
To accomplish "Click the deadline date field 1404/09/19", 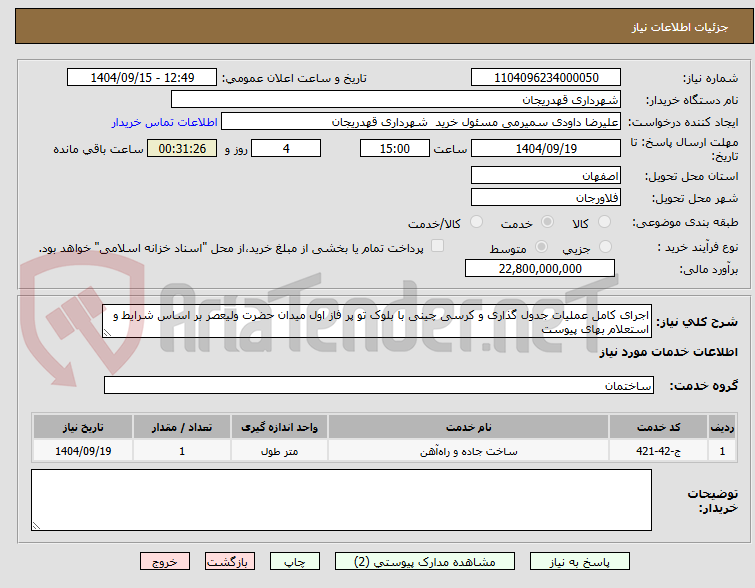I will pyautogui.click(x=546, y=148).
